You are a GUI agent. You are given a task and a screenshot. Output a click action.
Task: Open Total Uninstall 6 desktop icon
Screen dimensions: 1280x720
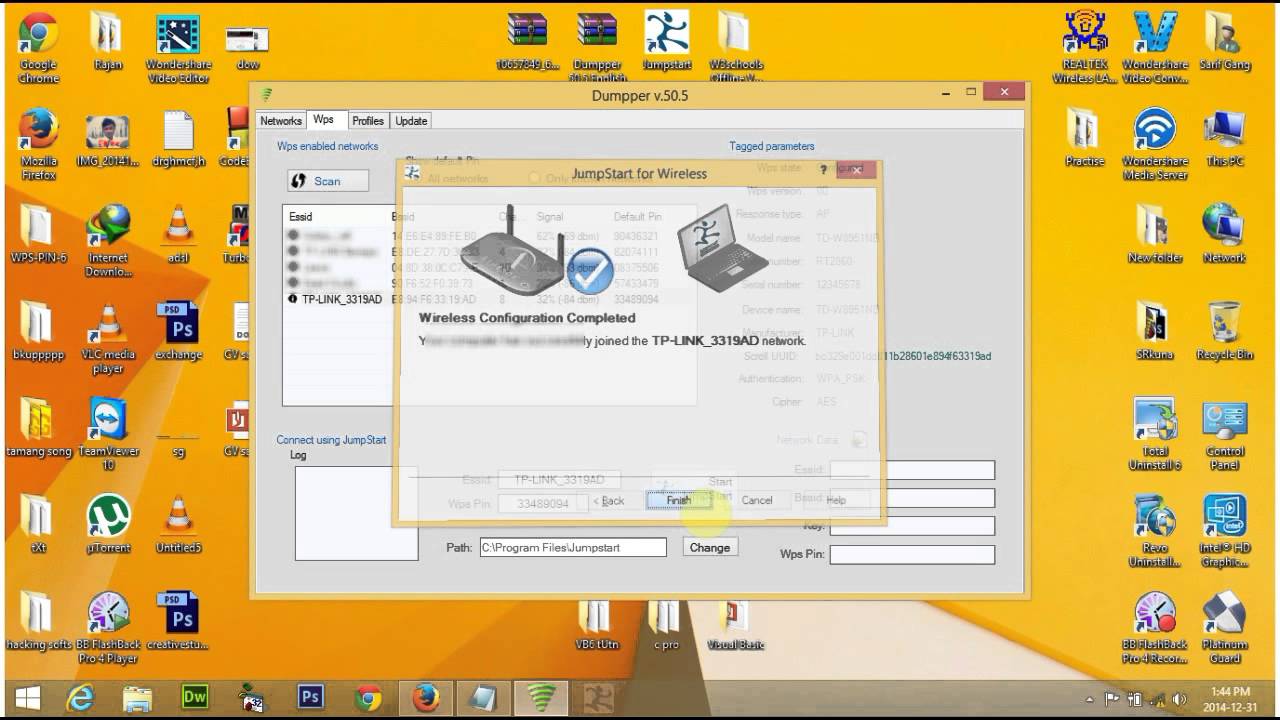coord(1154,436)
